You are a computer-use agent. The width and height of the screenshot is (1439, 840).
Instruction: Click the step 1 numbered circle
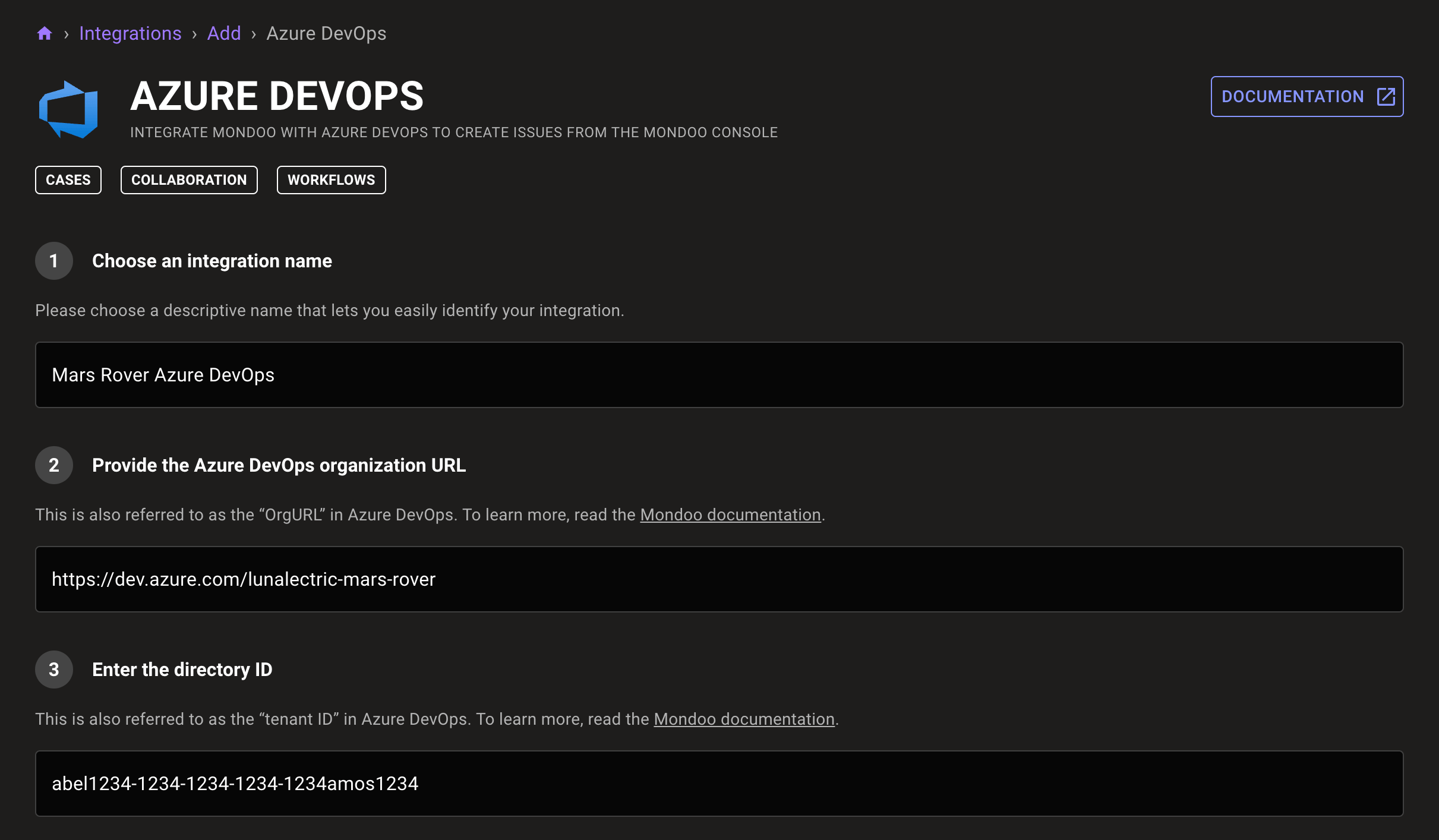point(54,261)
